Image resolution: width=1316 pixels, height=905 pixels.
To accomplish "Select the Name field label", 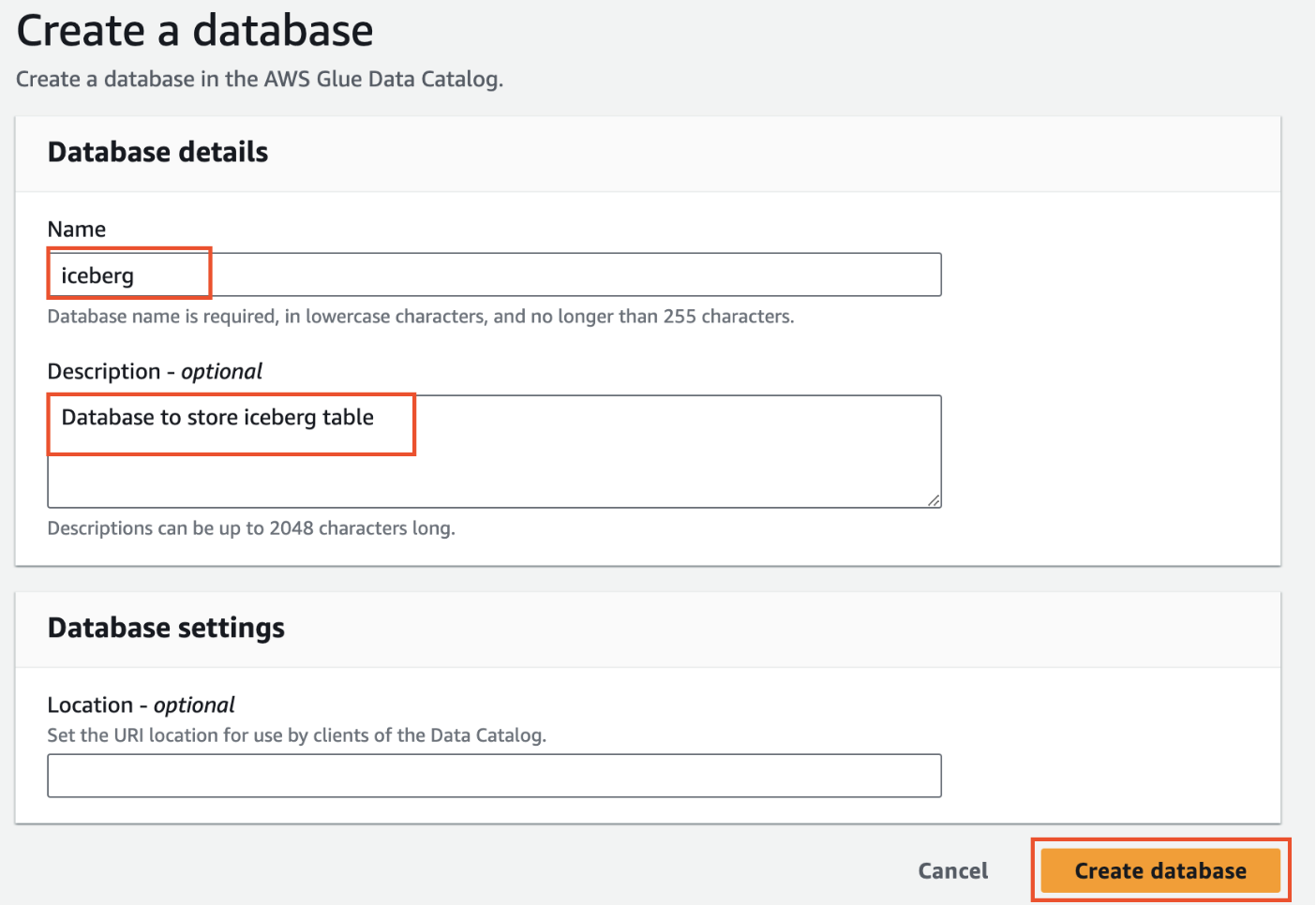I will pos(77,230).
